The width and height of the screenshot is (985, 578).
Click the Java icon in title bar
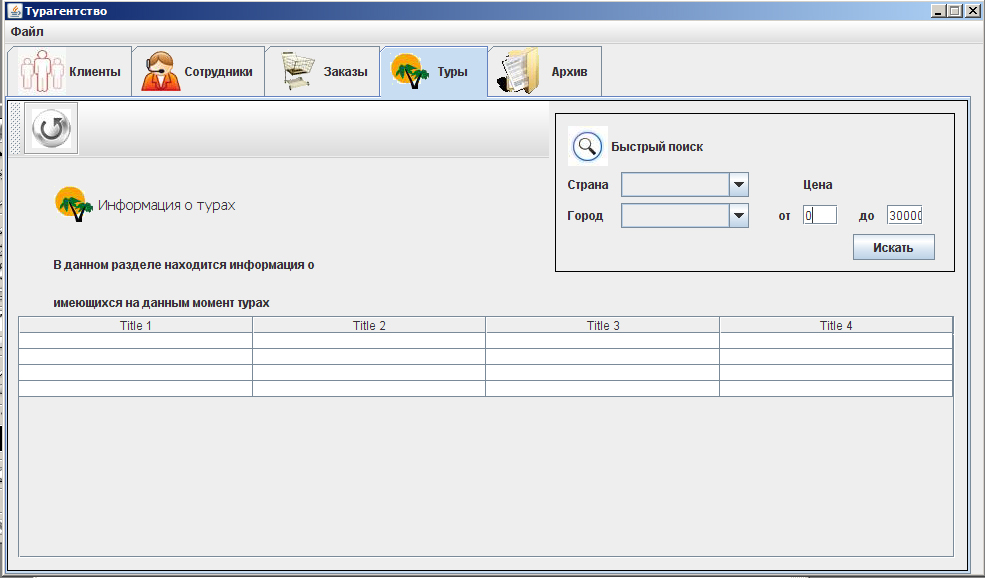[13, 11]
